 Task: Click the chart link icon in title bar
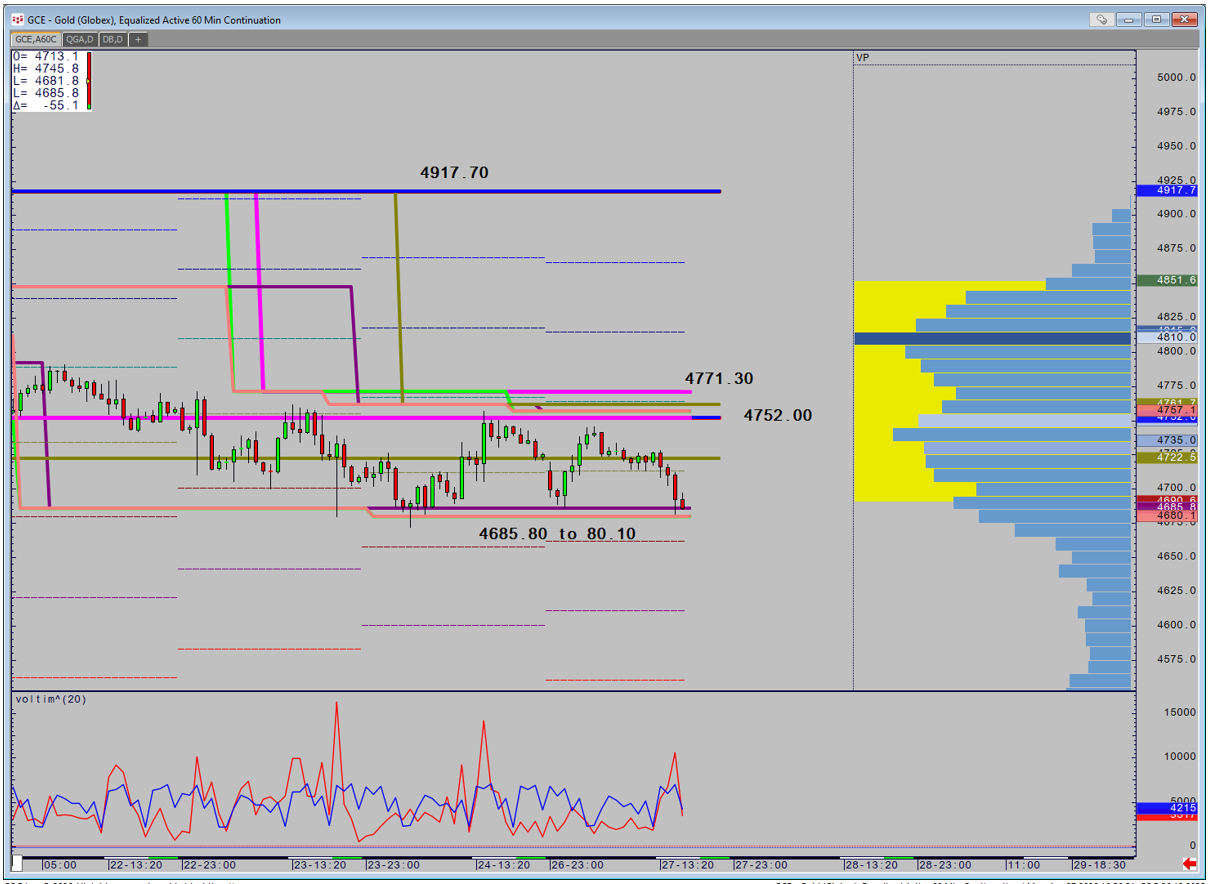pos(1102,19)
